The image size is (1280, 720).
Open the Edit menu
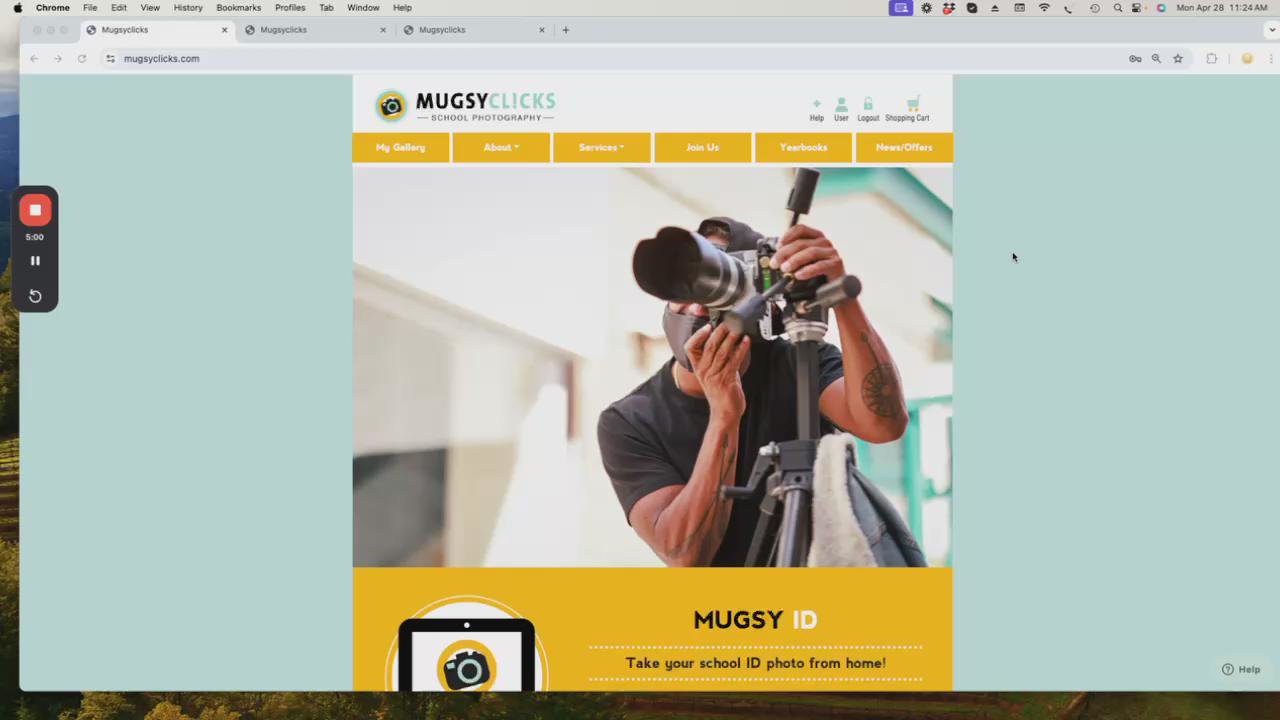[119, 7]
